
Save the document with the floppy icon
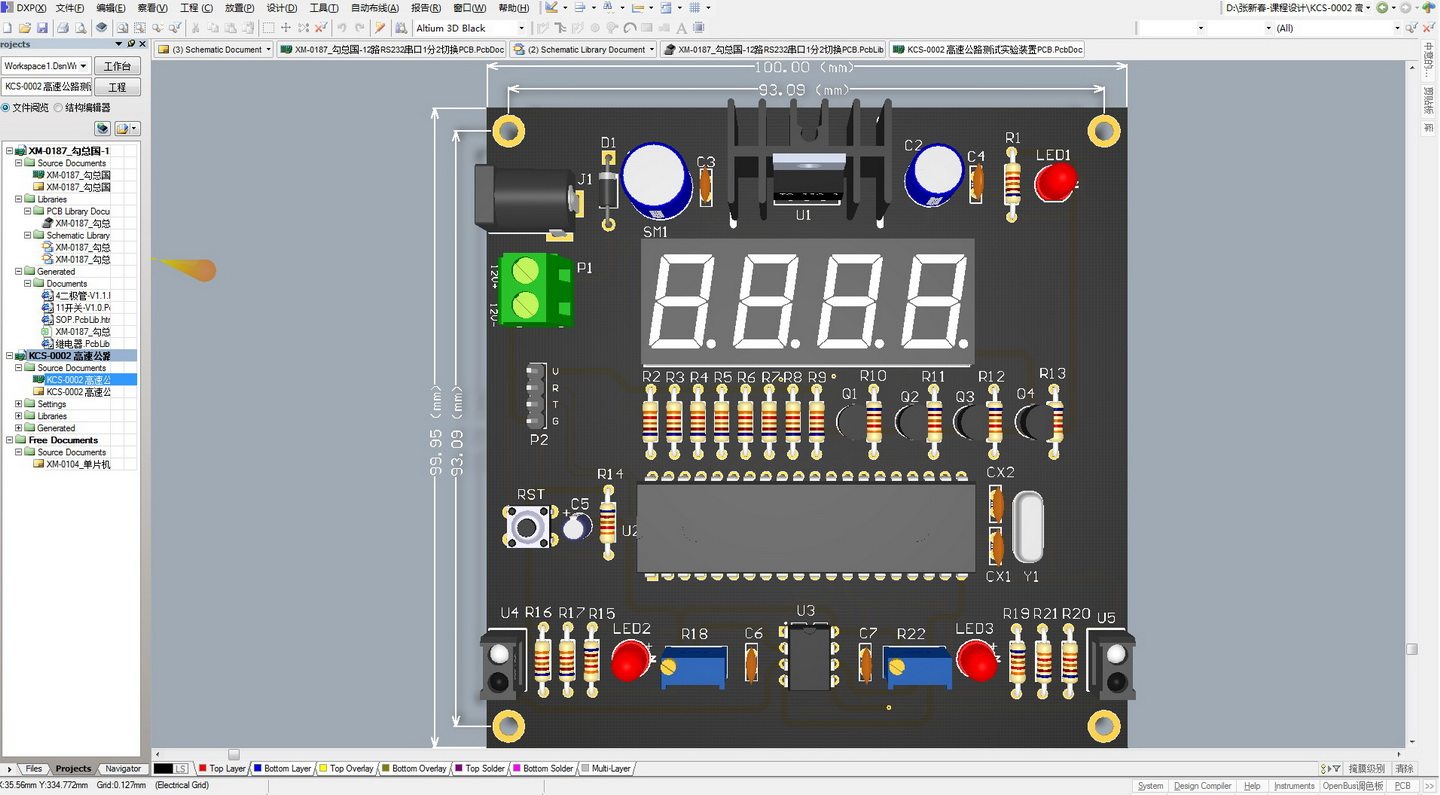click(x=41, y=28)
